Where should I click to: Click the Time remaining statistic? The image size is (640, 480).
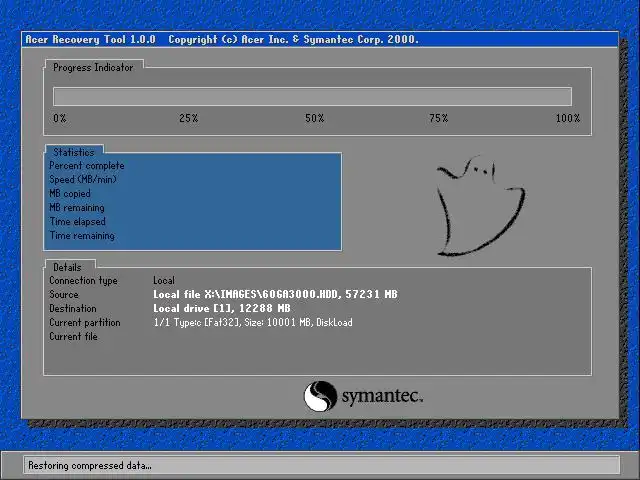tap(82, 236)
